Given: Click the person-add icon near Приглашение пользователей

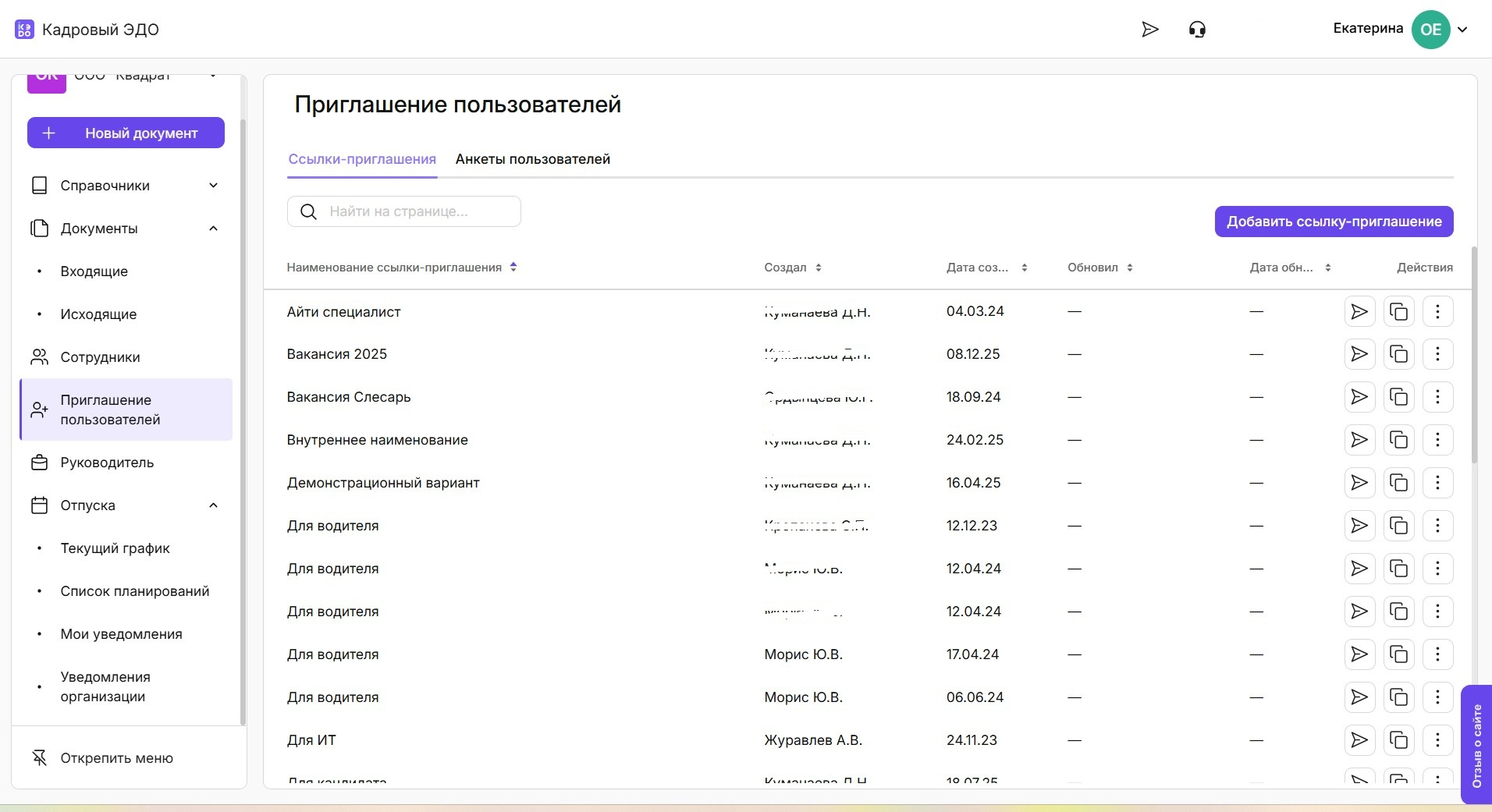Looking at the screenshot, I should click(x=39, y=409).
